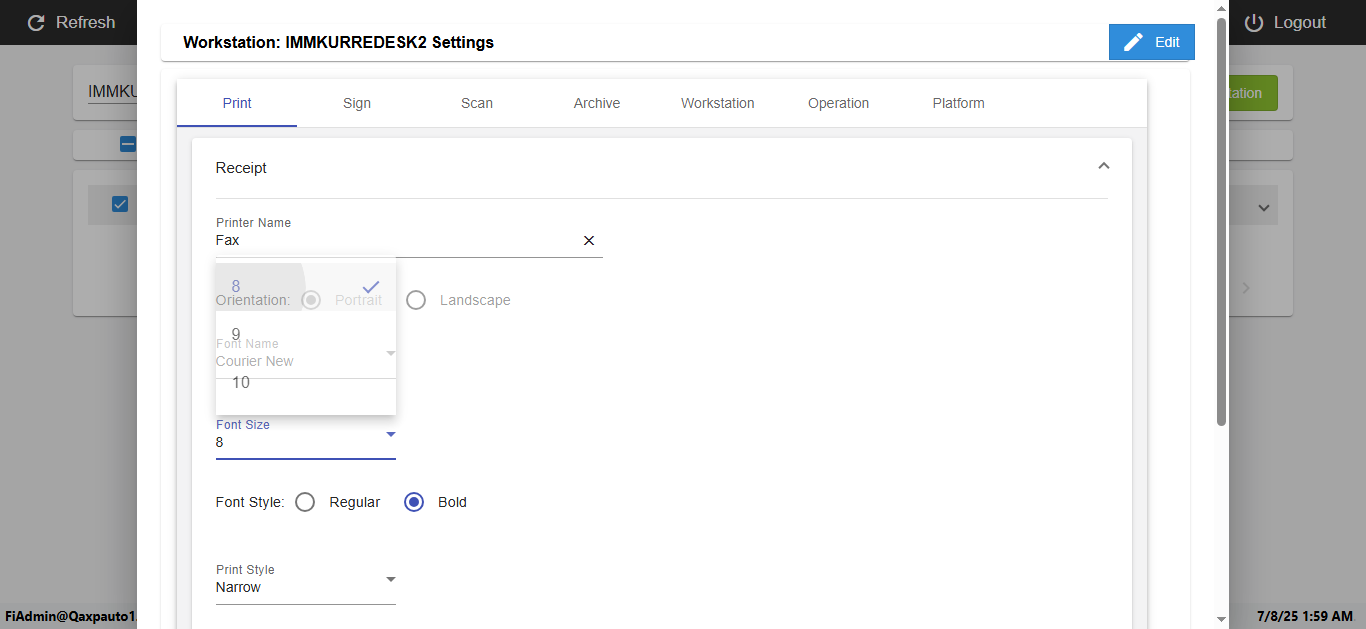The image size is (1366, 629).
Task: Select the Landscape orientation radio button
Action: point(416,300)
